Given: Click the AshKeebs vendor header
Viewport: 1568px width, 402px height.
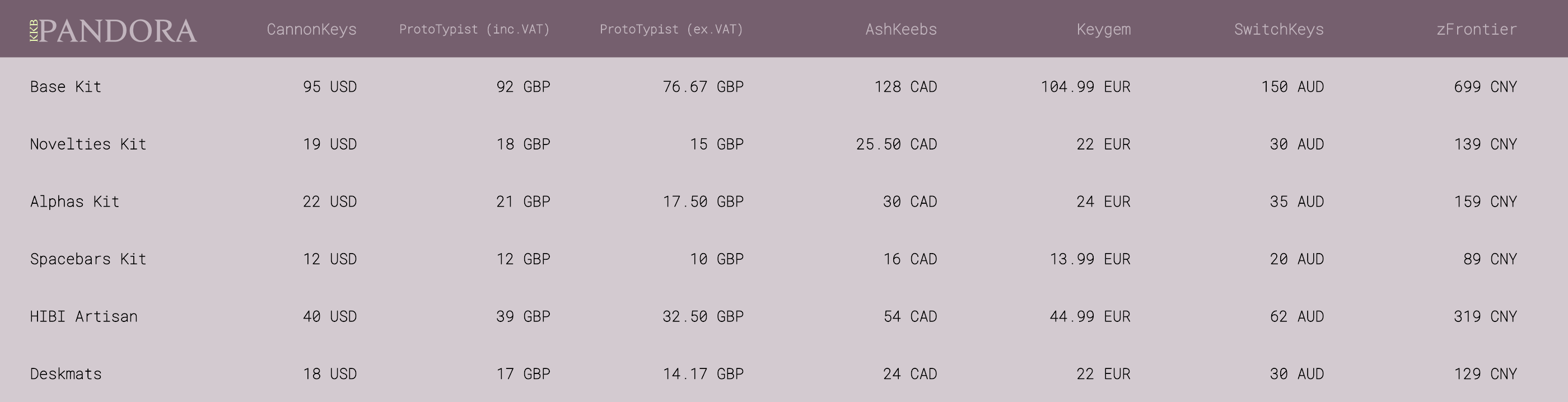Looking at the screenshot, I should click(901, 29).
